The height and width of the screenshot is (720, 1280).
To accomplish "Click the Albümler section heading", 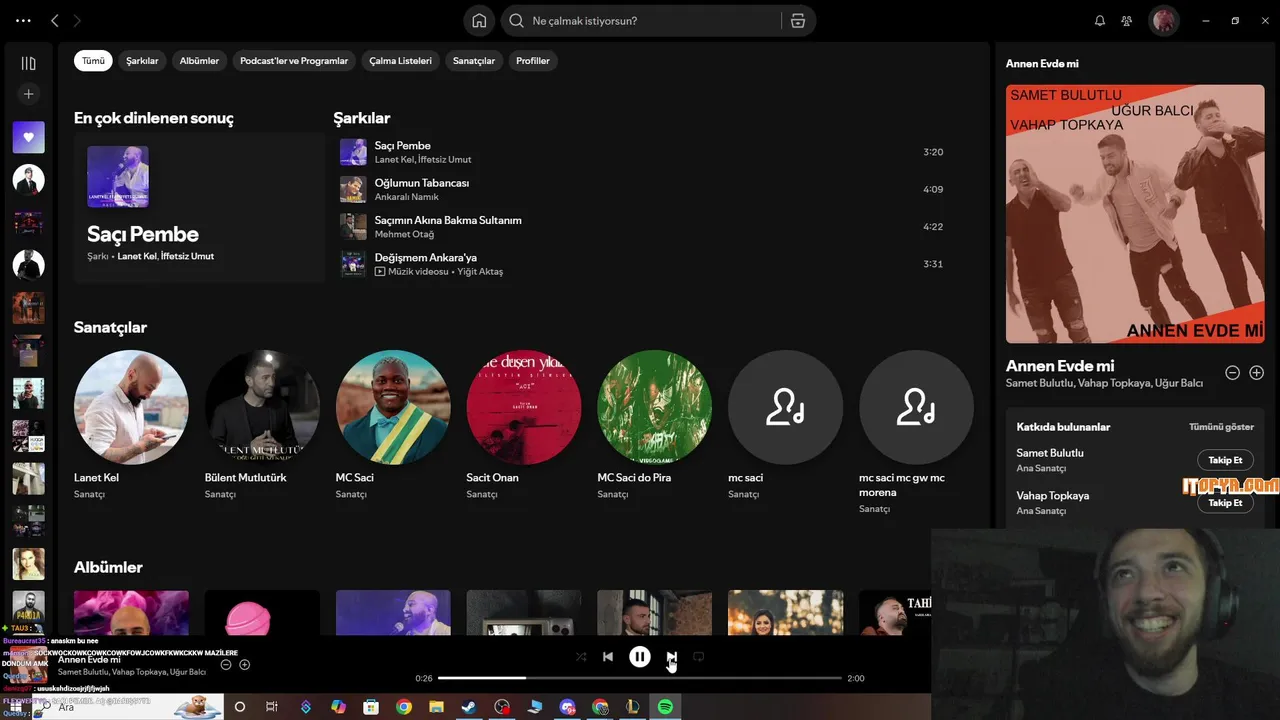I will point(108,567).
